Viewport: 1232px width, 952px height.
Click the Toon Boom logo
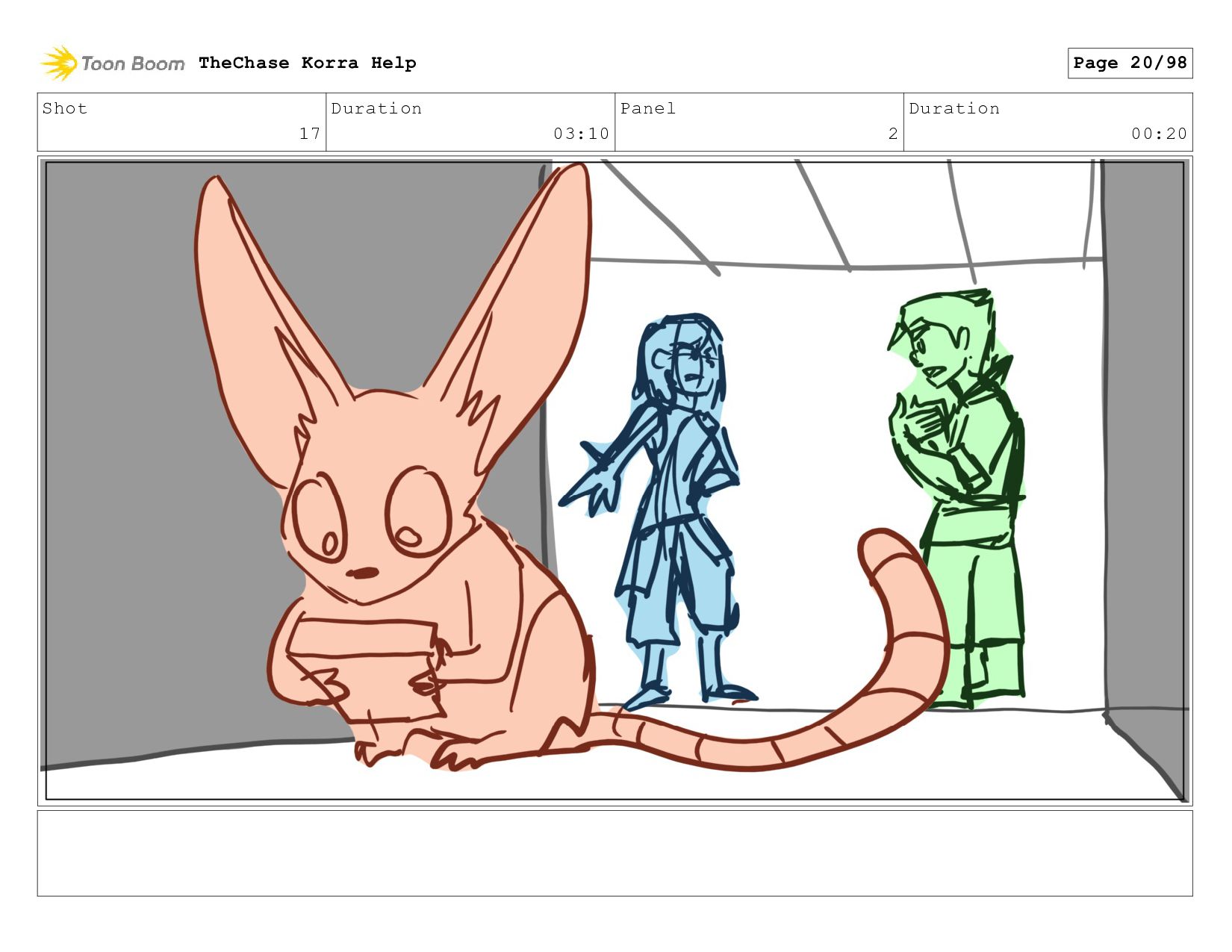(112, 63)
